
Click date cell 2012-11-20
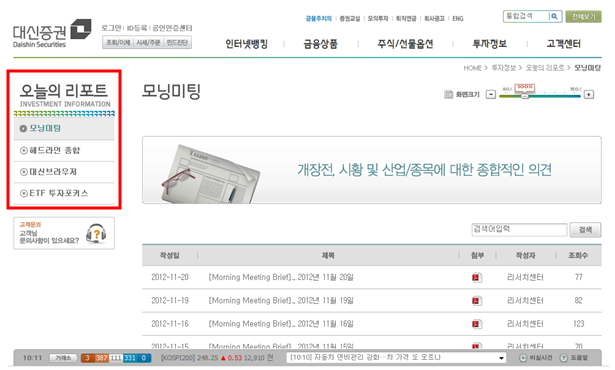tap(170, 277)
